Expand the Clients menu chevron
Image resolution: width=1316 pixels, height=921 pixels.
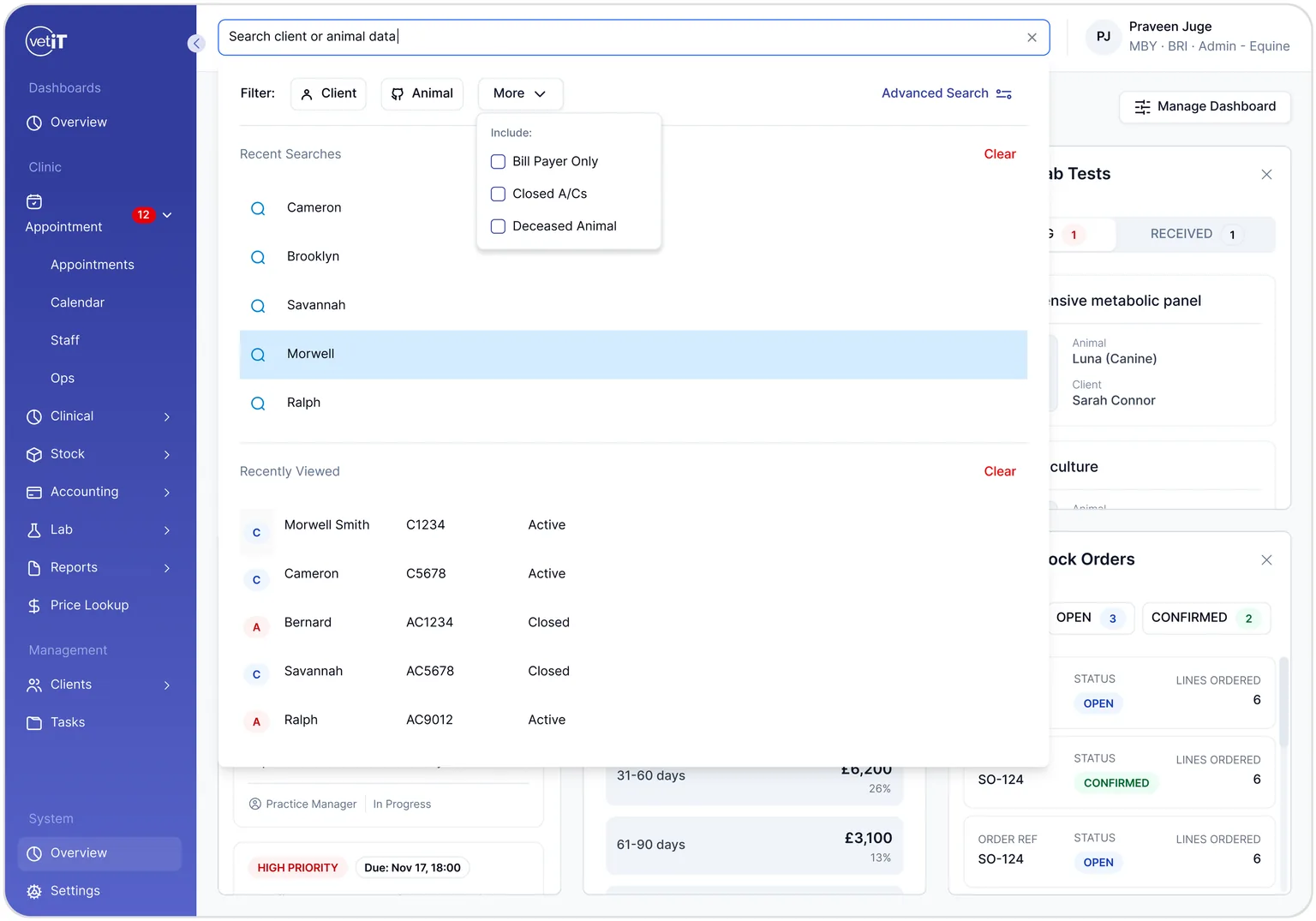click(167, 685)
